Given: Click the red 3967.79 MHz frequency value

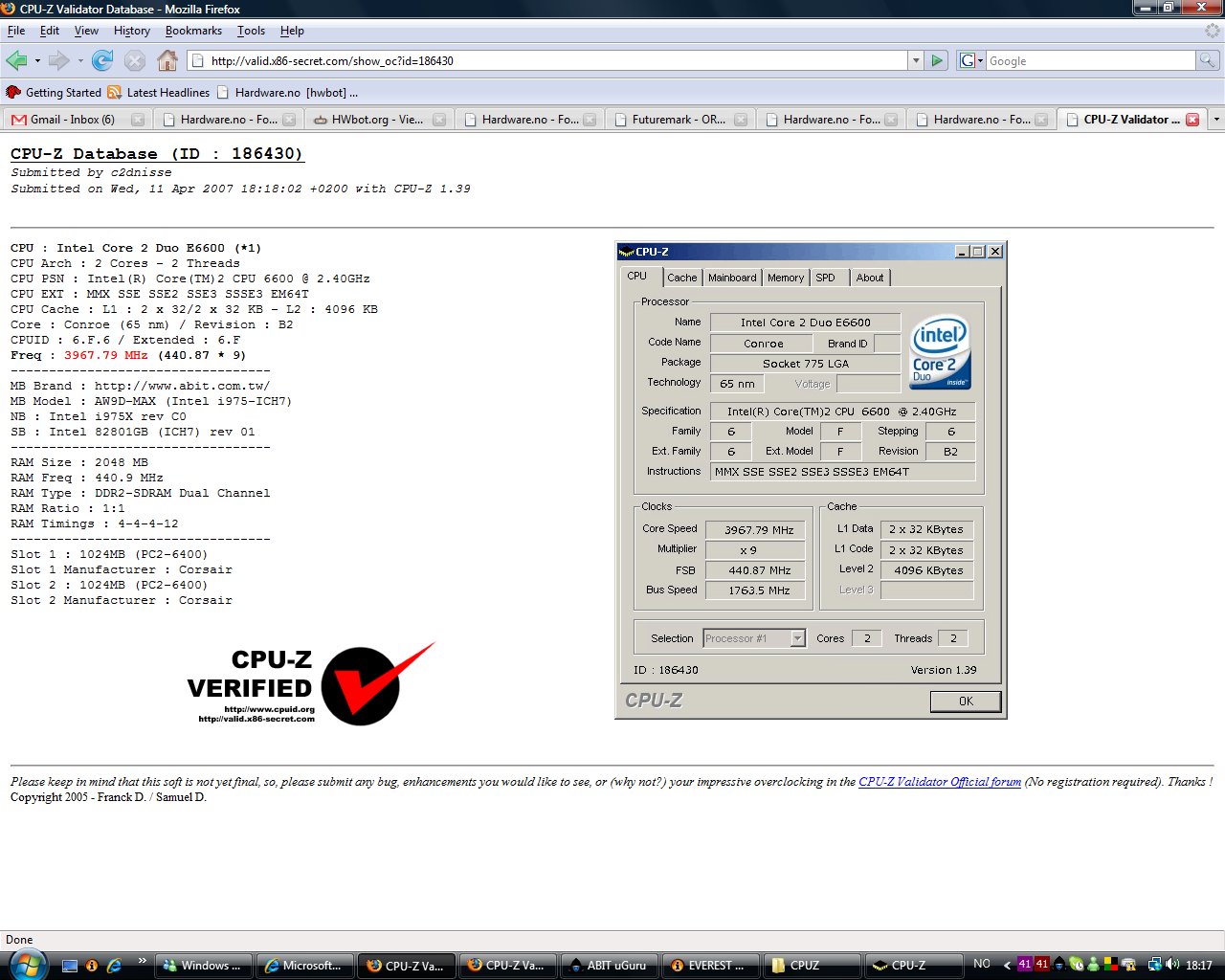Looking at the screenshot, I should click(x=106, y=355).
